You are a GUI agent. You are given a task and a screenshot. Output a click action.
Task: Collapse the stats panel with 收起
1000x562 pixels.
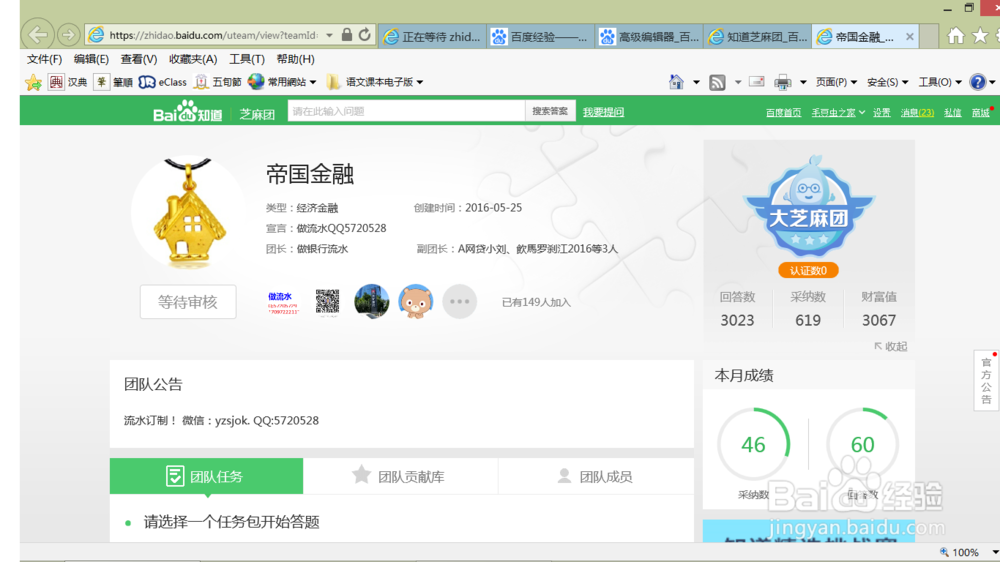click(891, 346)
